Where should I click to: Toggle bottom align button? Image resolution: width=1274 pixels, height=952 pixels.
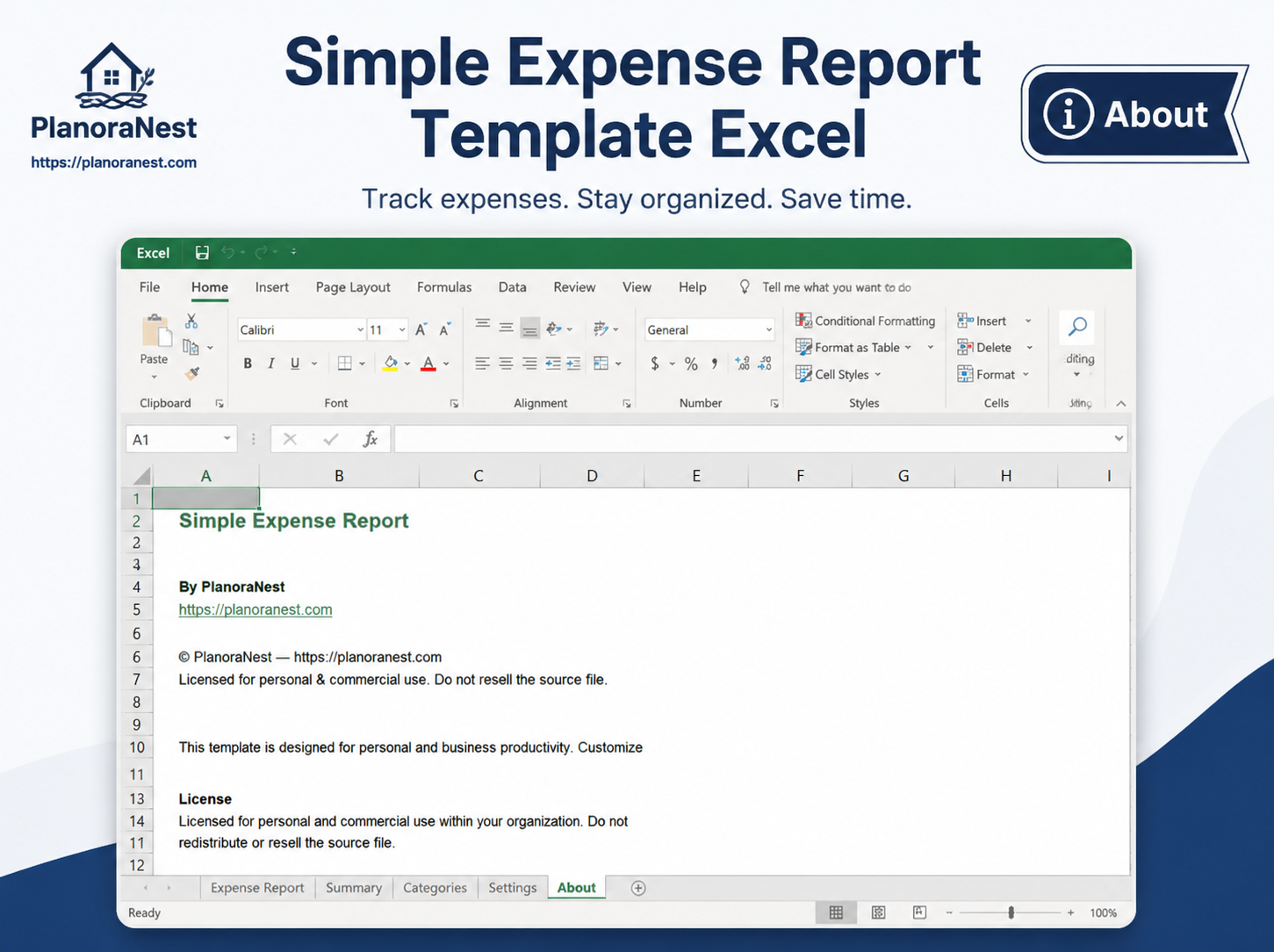point(529,329)
